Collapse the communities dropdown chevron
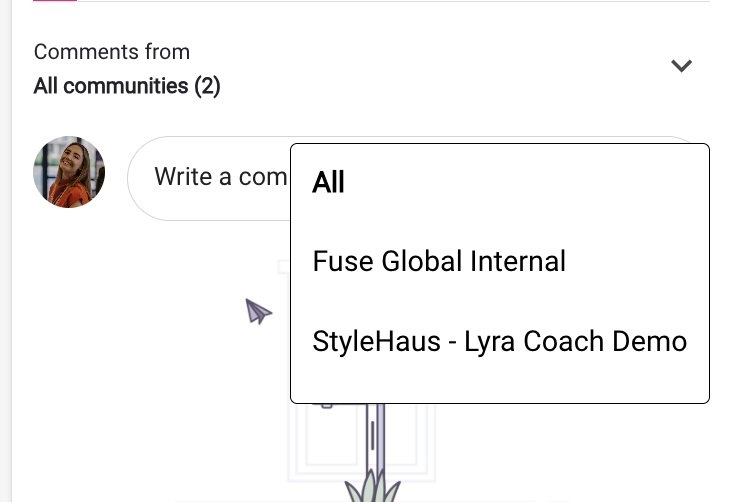 [681, 66]
